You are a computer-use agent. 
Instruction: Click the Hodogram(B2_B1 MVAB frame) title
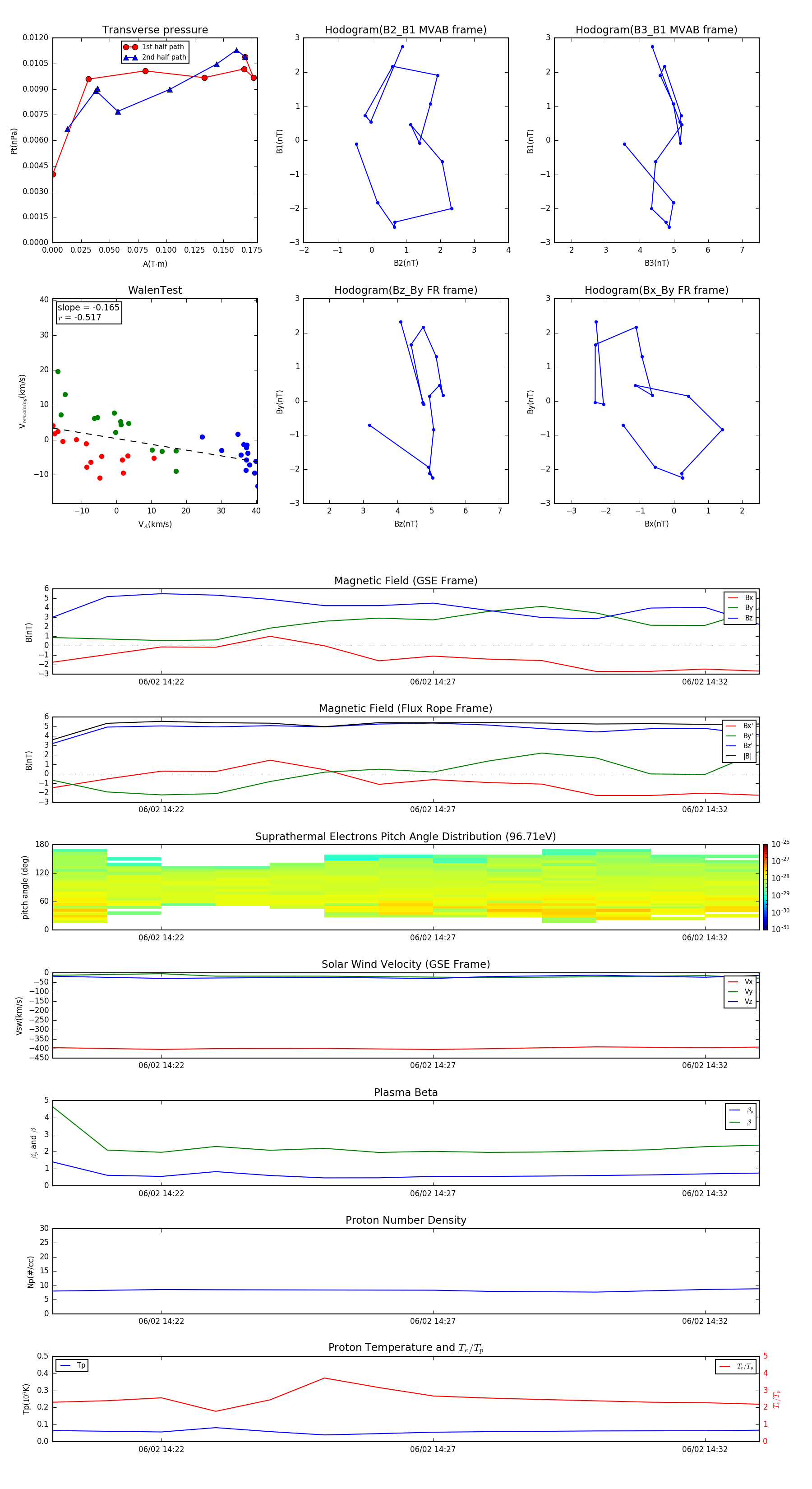click(406, 30)
